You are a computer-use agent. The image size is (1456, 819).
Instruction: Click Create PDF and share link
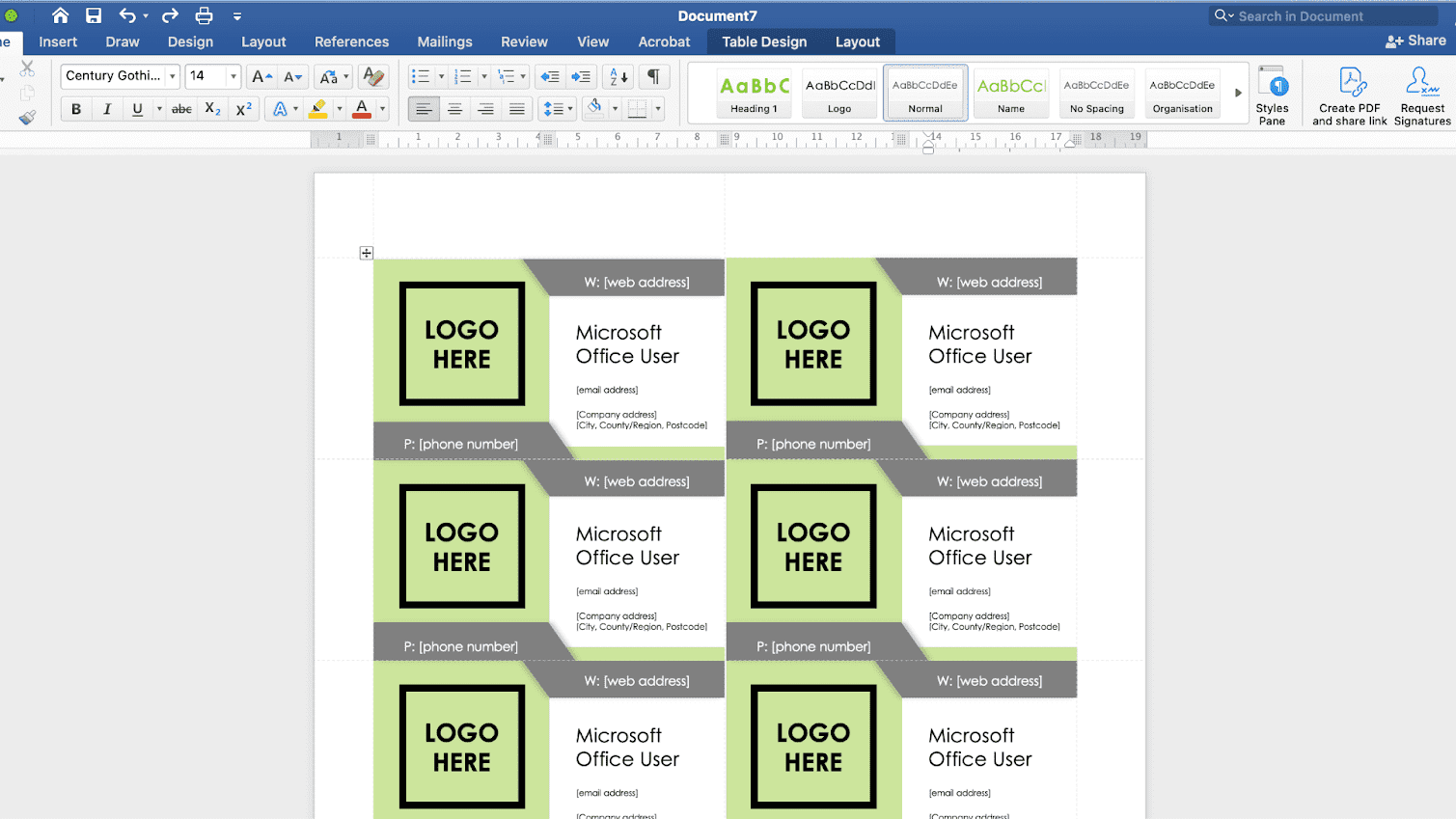click(1351, 94)
